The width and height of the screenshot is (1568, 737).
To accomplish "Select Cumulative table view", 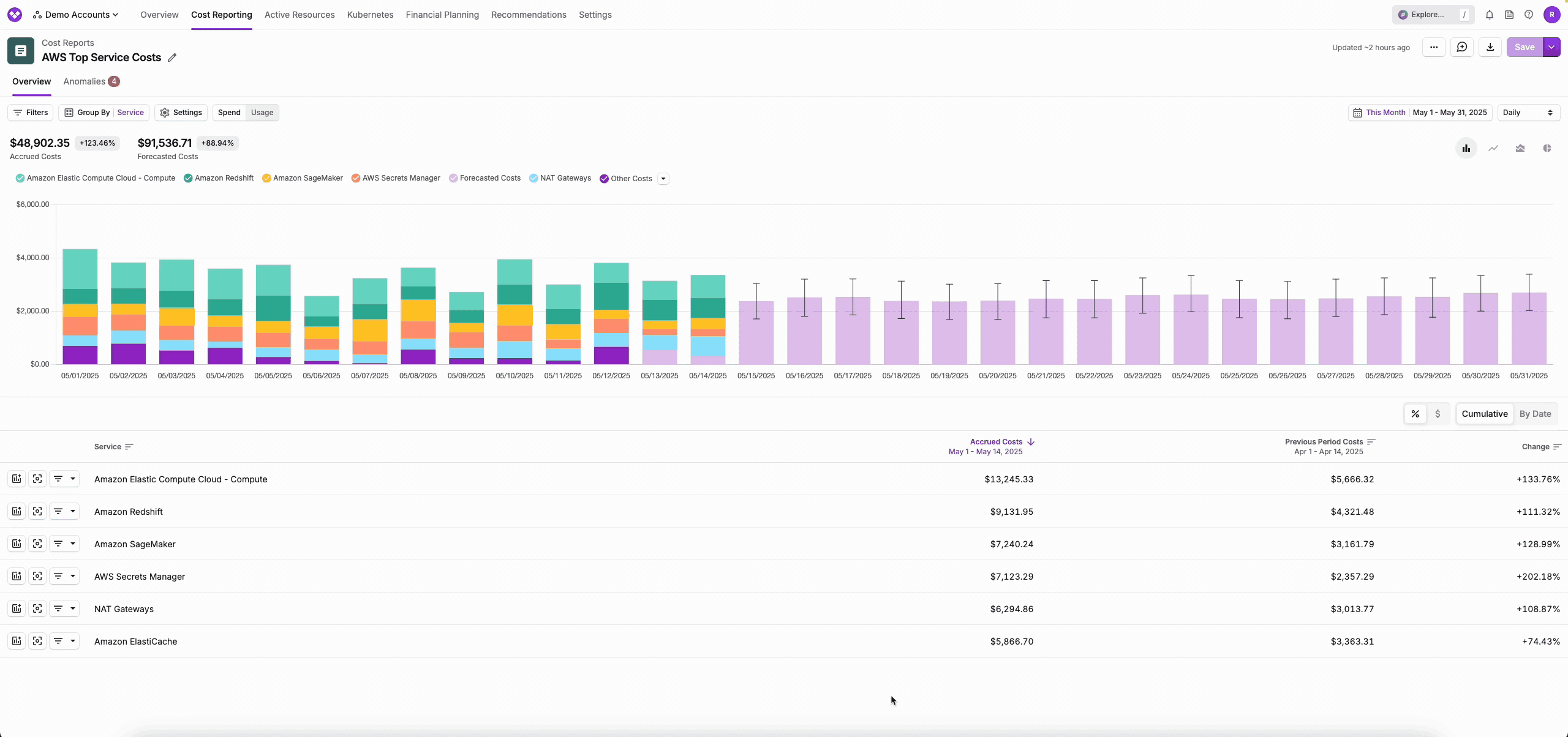I will click(x=1485, y=414).
